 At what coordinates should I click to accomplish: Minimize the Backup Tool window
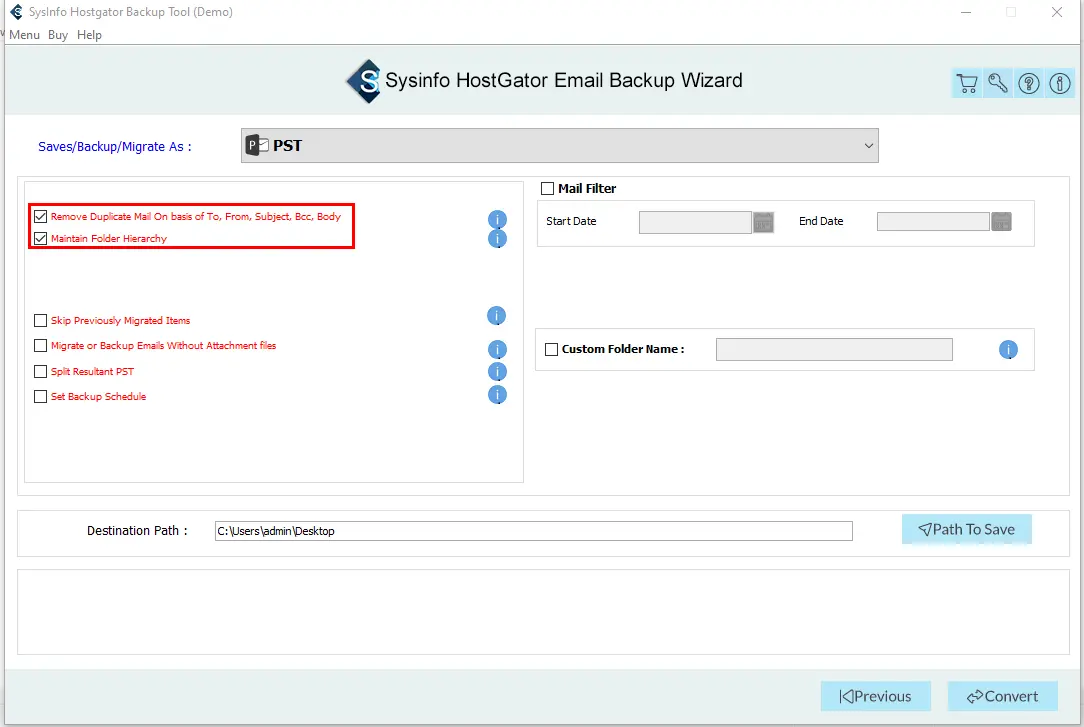tap(966, 12)
